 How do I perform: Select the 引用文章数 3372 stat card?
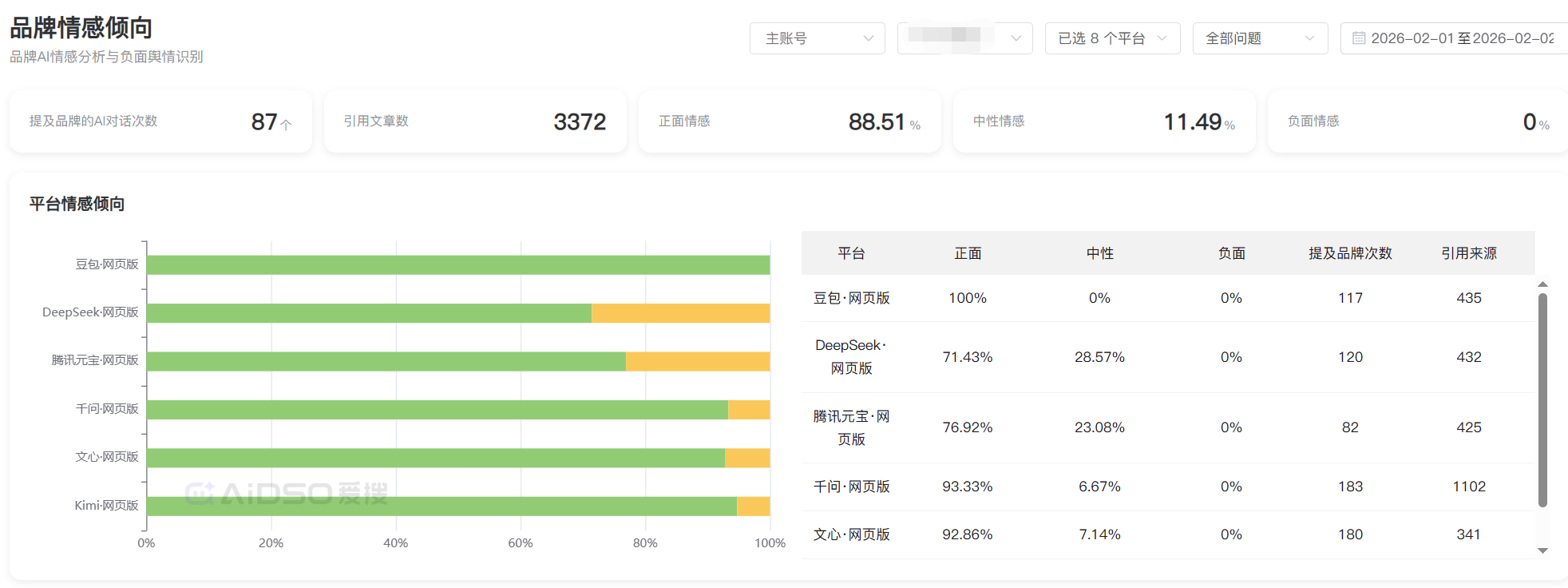point(475,121)
